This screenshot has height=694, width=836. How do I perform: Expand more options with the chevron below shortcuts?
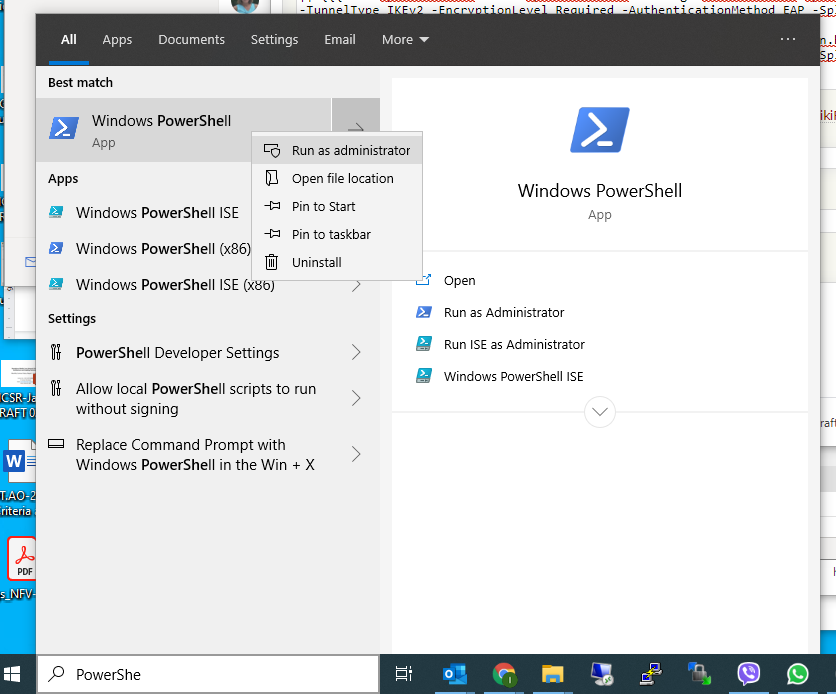pyautogui.click(x=599, y=411)
